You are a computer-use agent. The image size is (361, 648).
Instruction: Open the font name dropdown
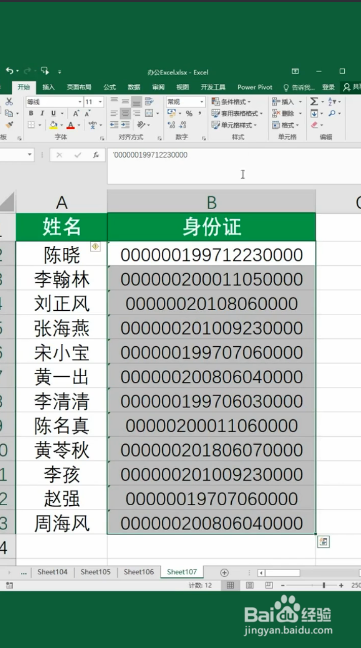tap(80, 102)
